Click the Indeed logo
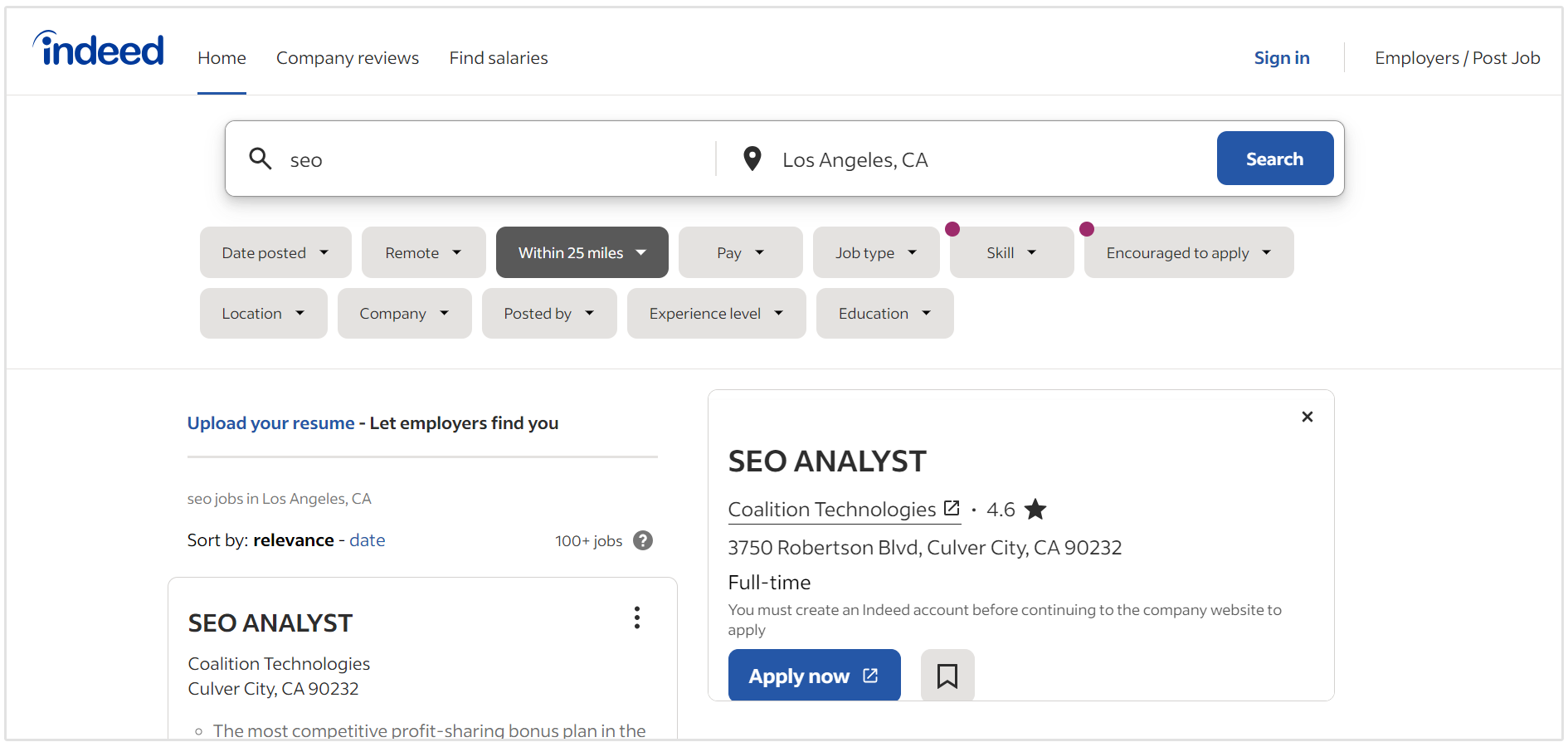Viewport: 1568px width, 747px height. coord(99,50)
